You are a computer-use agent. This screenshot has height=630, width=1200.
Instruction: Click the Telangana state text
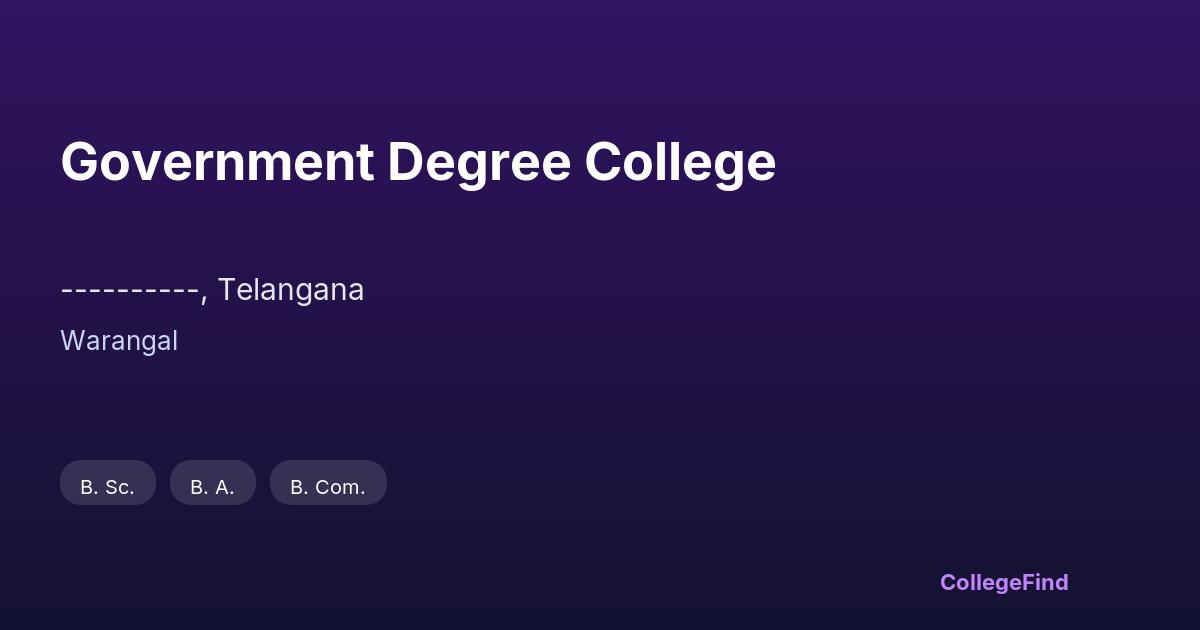tap(291, 290)
